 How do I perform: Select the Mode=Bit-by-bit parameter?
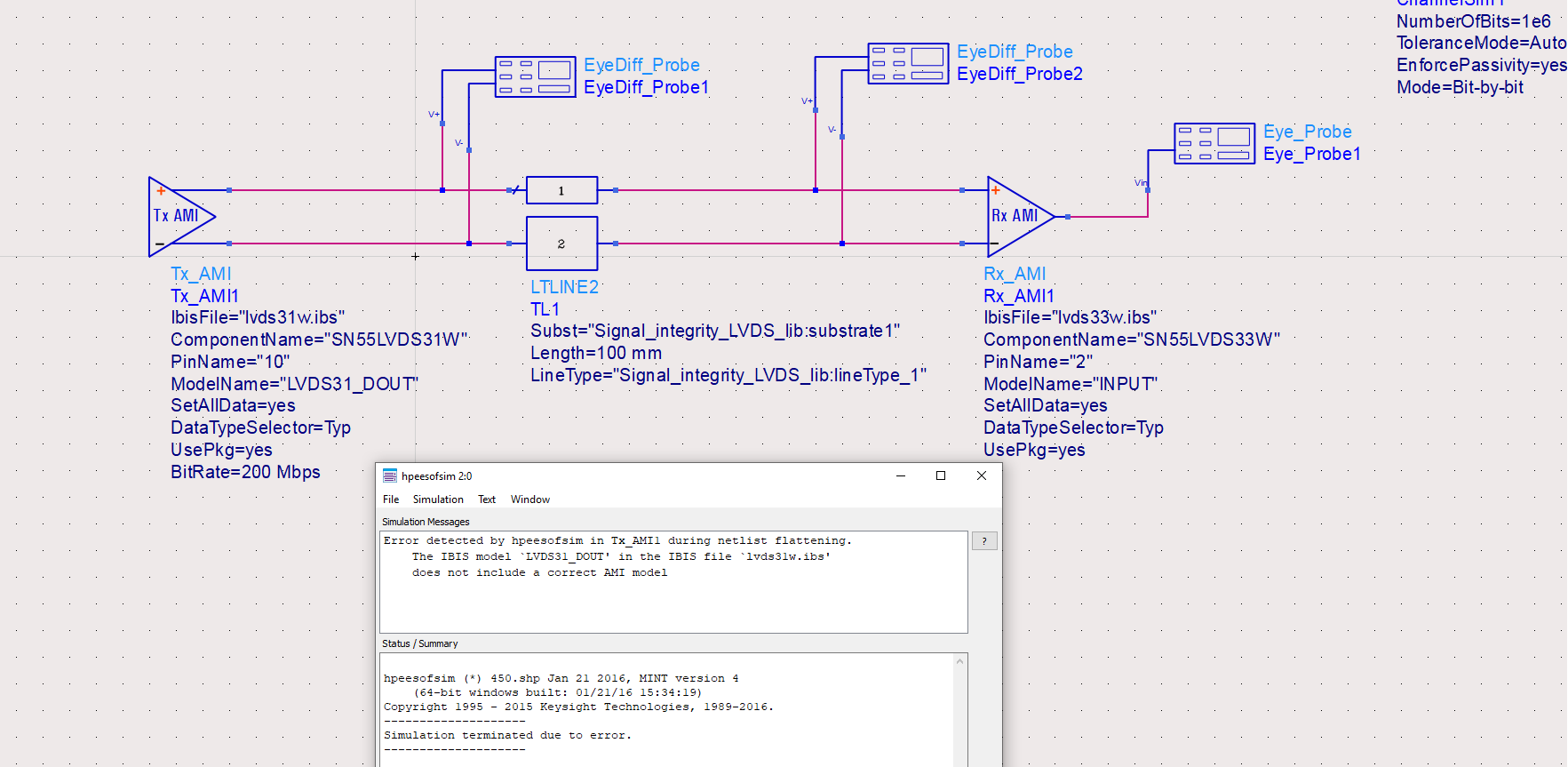pos(1461,87)
